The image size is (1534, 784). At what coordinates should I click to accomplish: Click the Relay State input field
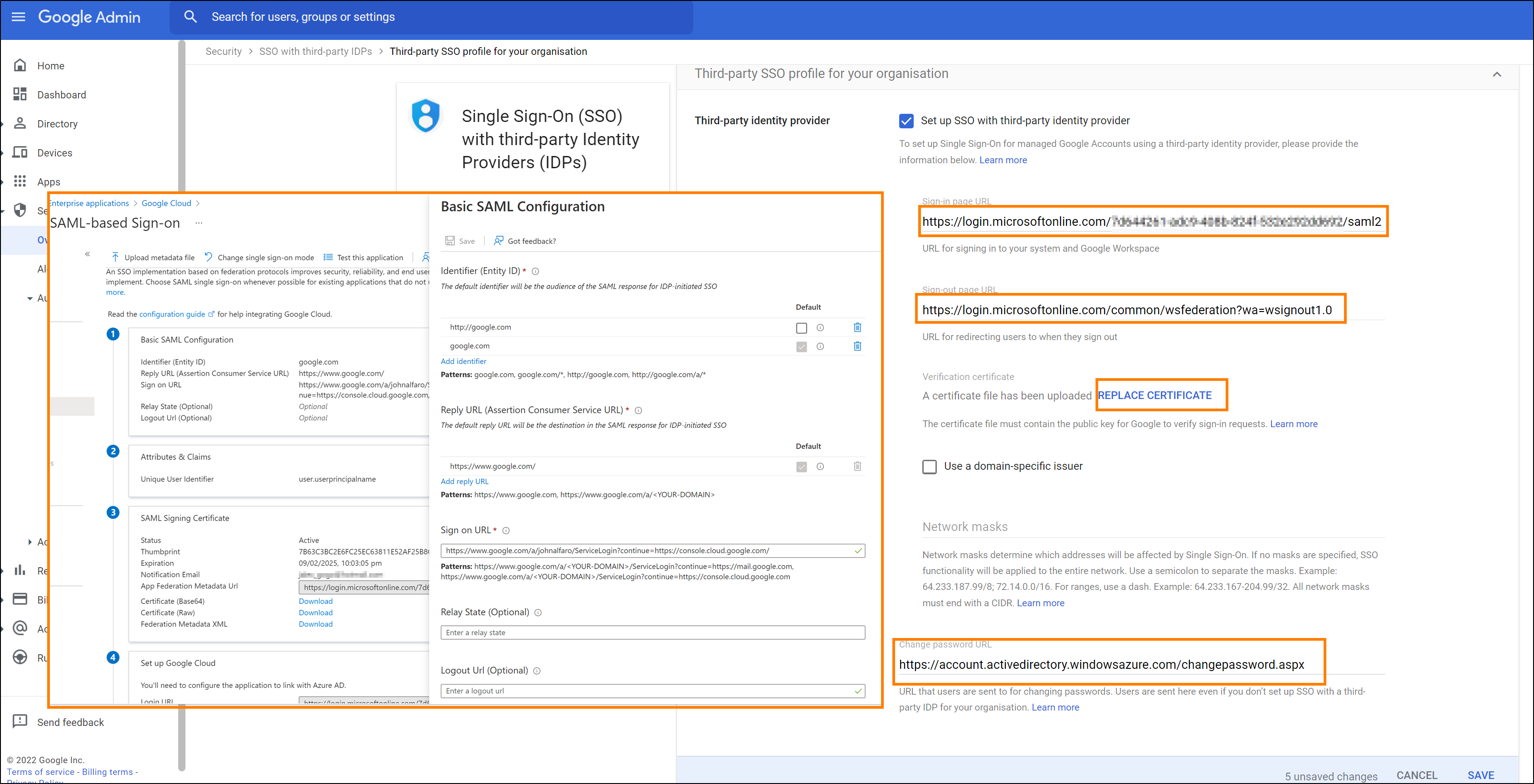(x=652, y=632)
